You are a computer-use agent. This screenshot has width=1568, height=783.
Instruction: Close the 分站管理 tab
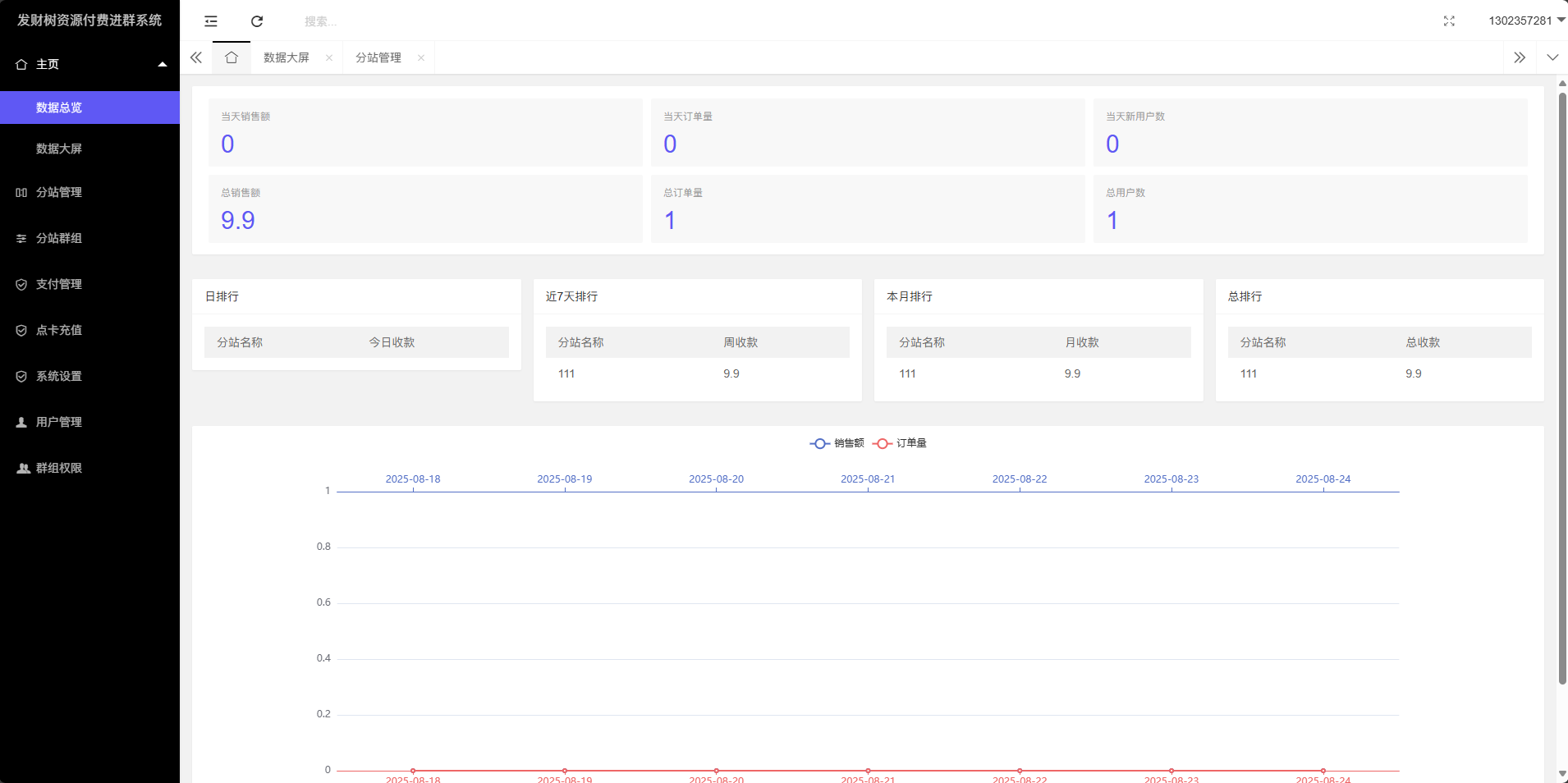(421, 57)
